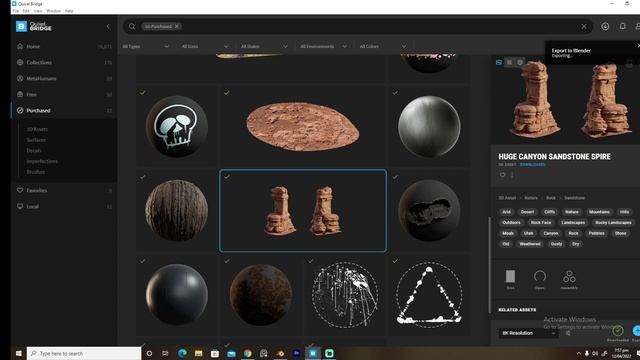Screen dimensions: 640x360
Task: Filter purchased by 3D Assets
Action: click(37, 129)
